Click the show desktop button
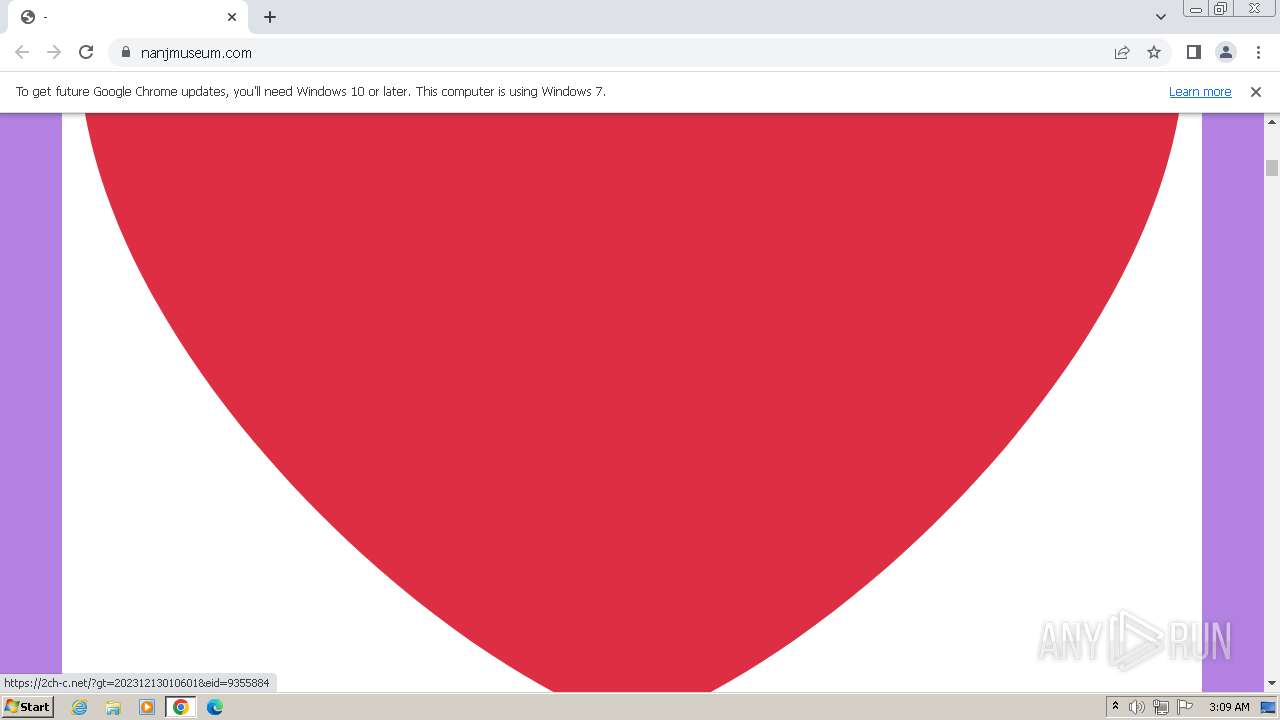The width and height of the screenshot is (1280, 720). coord(1268,707)
